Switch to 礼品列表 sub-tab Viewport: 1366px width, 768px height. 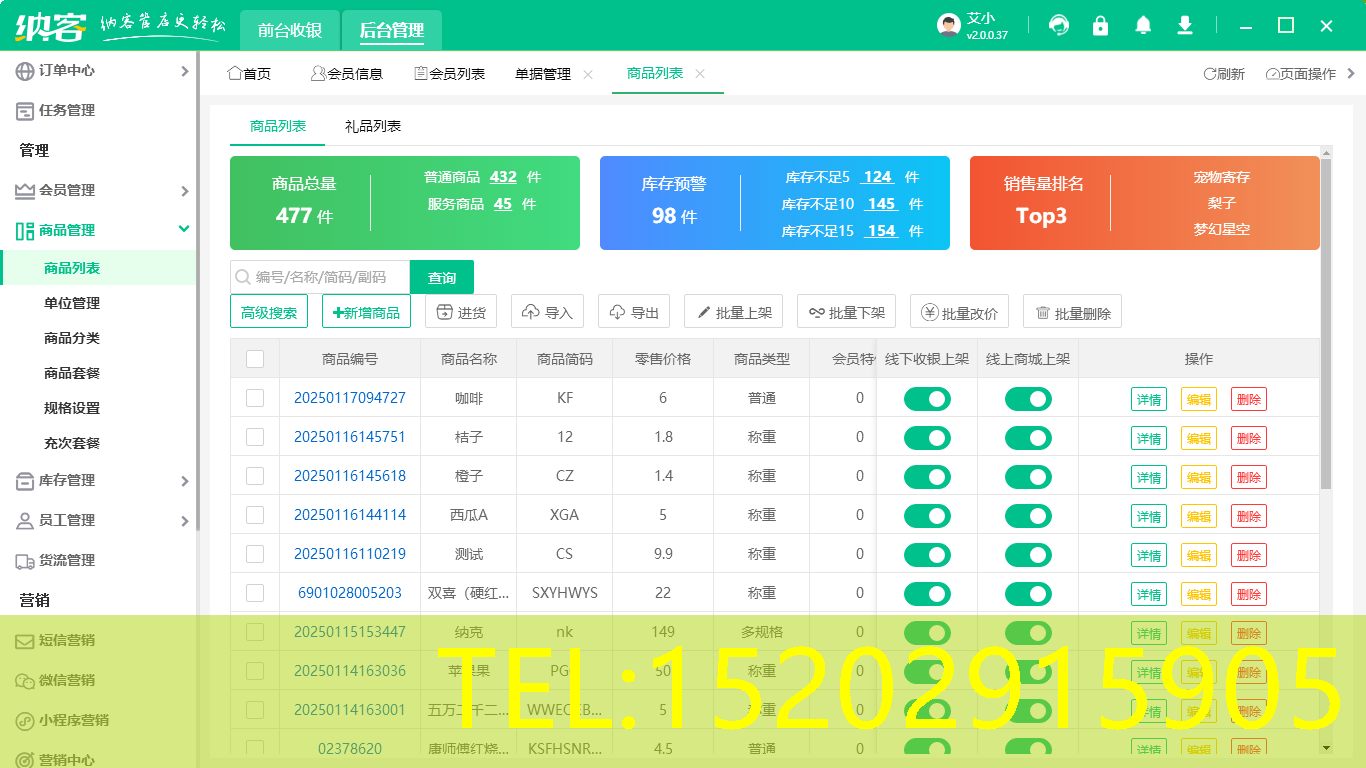click(x=373, y=126)
